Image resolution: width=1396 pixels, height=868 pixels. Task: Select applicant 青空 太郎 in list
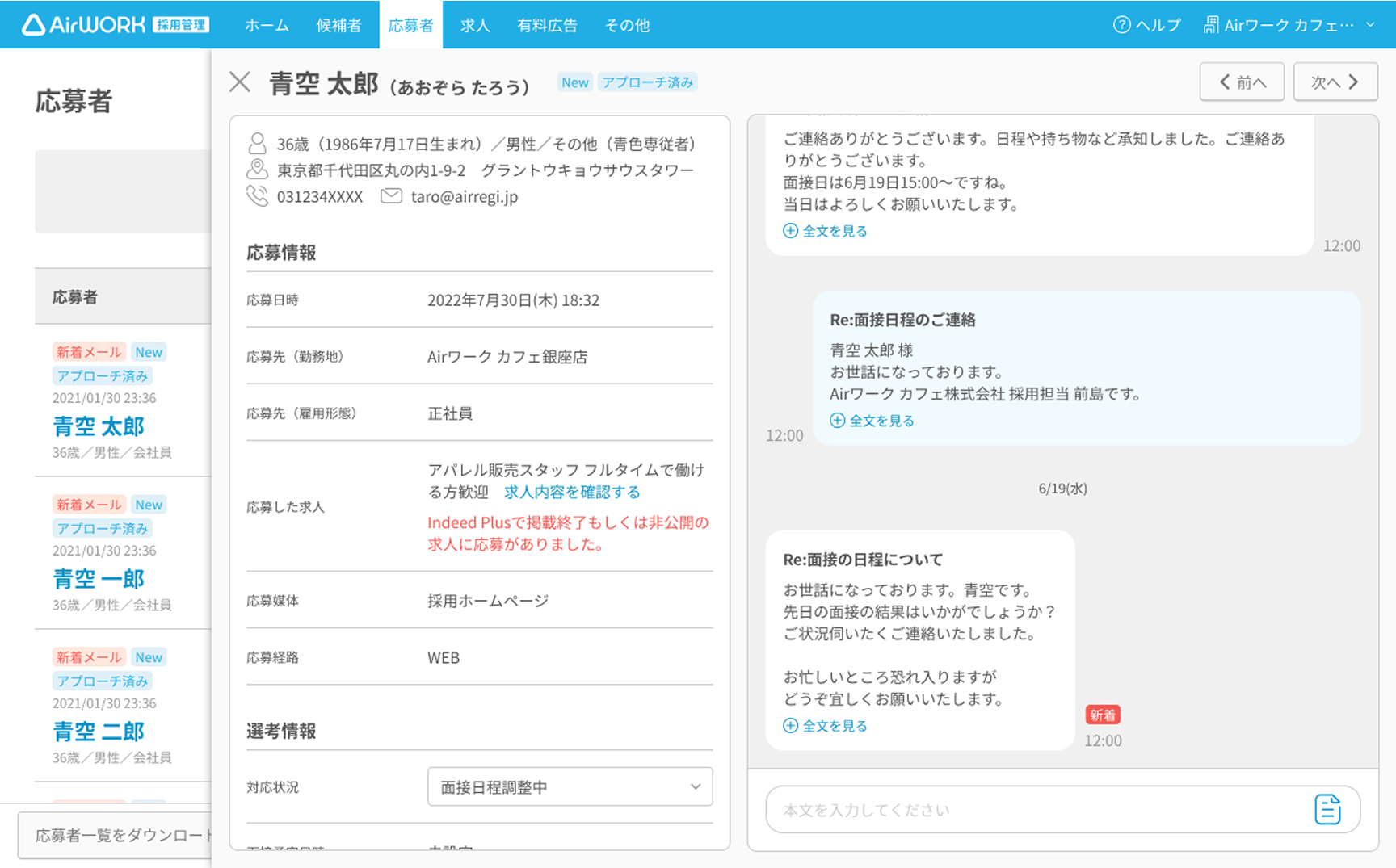point(99,426)
